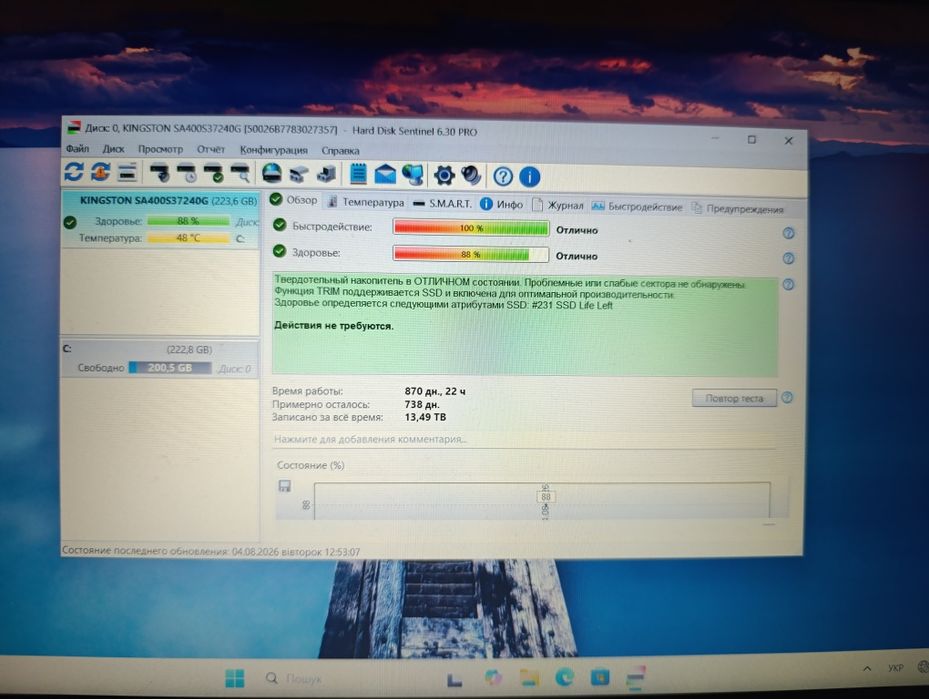Click the gray drive boxes toolbar icon

pyautogui.click(x=299, y=174)
